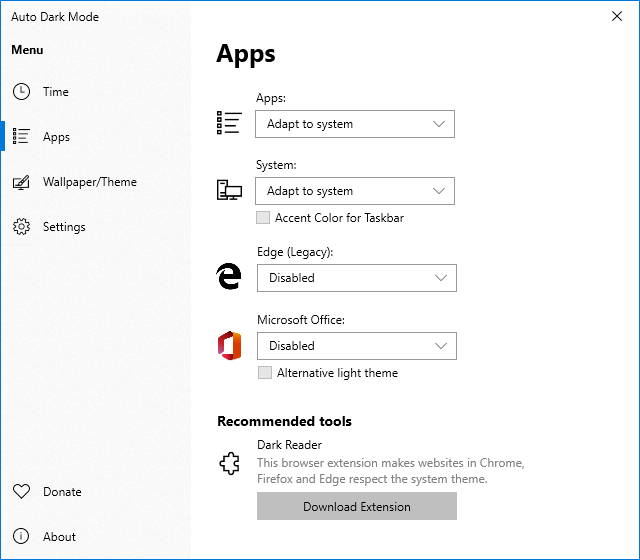
Task: Open the Edge (Legacy) dropdown
Action: [x=356, y=278]
